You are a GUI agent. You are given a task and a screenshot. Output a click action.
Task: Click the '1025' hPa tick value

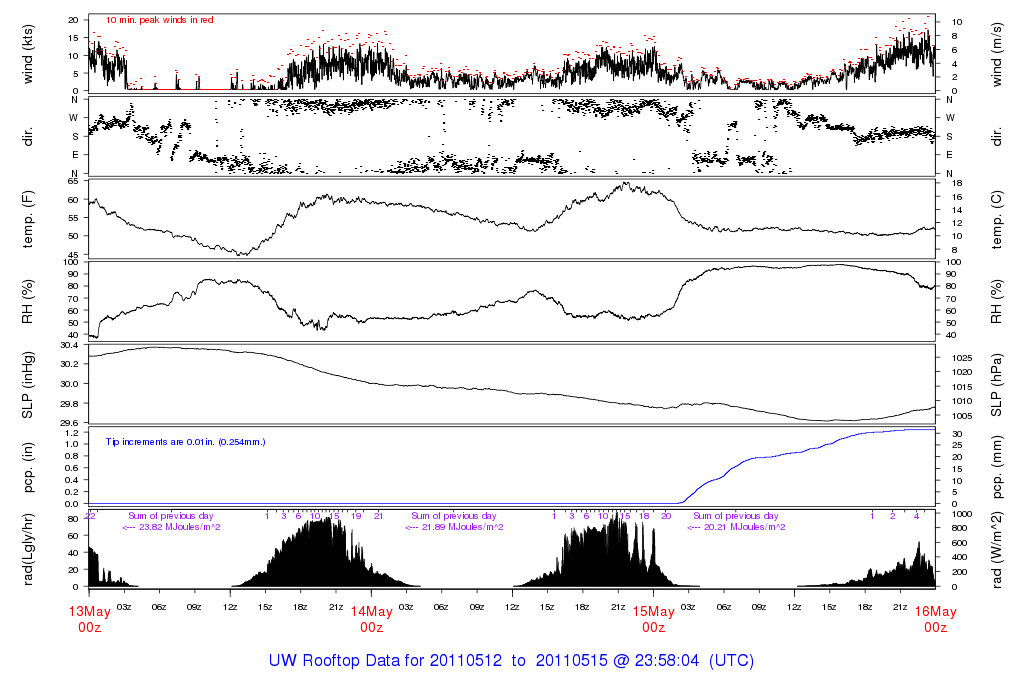962,358
